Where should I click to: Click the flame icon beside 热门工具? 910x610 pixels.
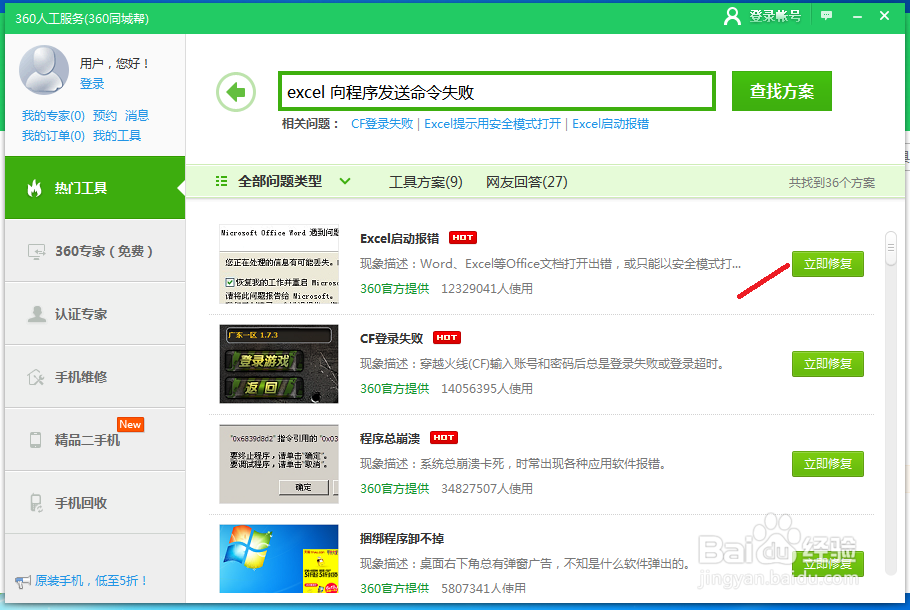coord(35,188)
